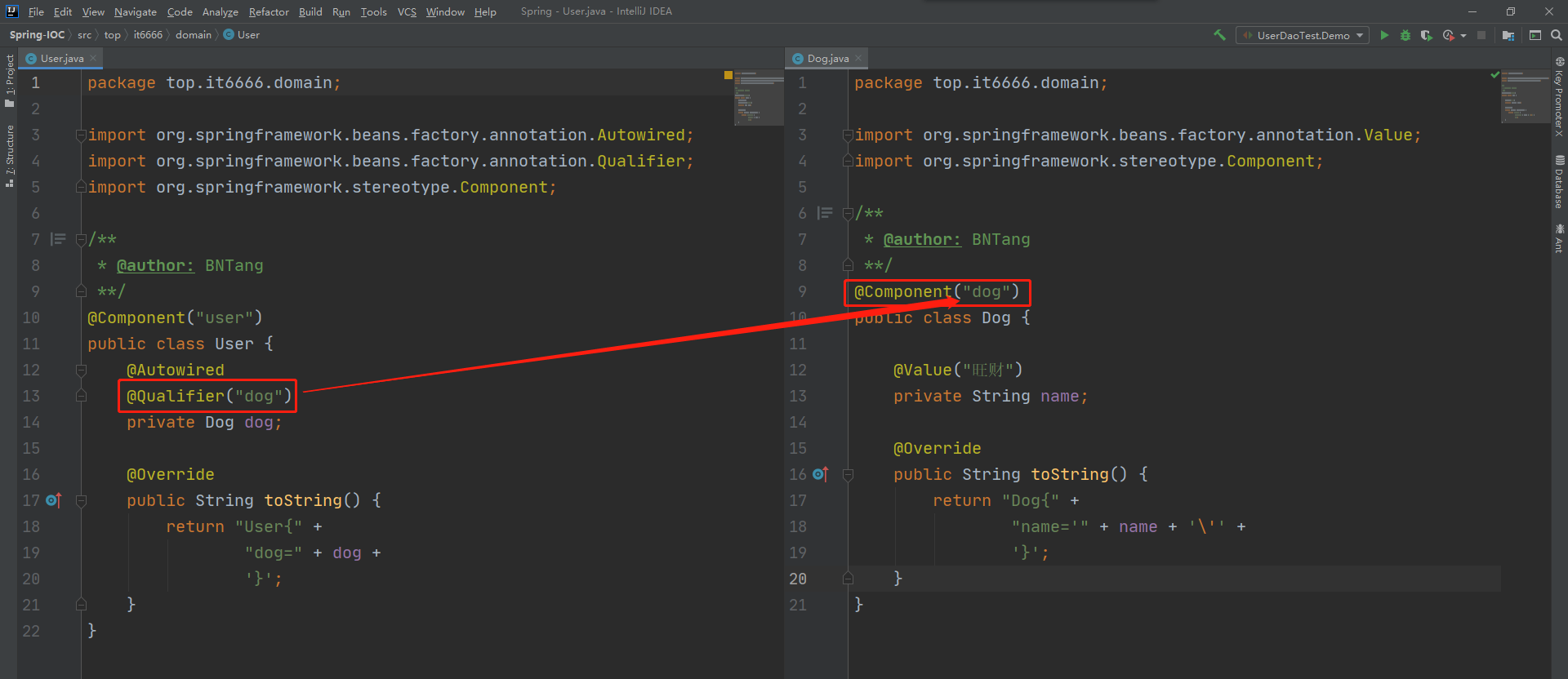Open the File menu
The width and height of the screenshot is (1568, 679).
click(36, 11)
